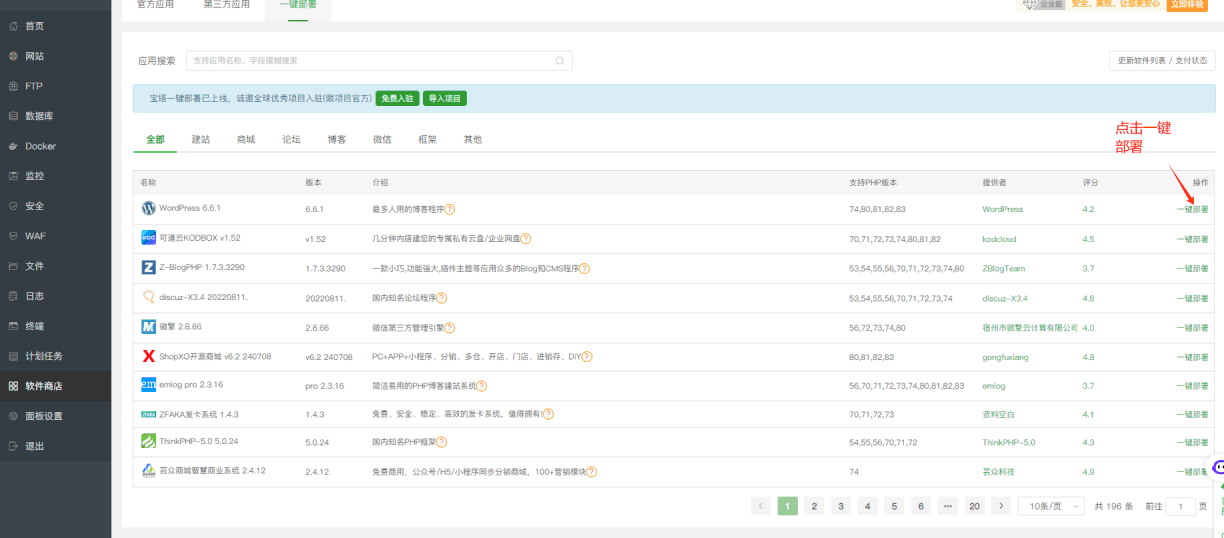Image resolution: width=1224 pixels, height=538 pixels.
Task: Click the ThinkPHP-5.0 logo icon
Action: coord(149,442)
